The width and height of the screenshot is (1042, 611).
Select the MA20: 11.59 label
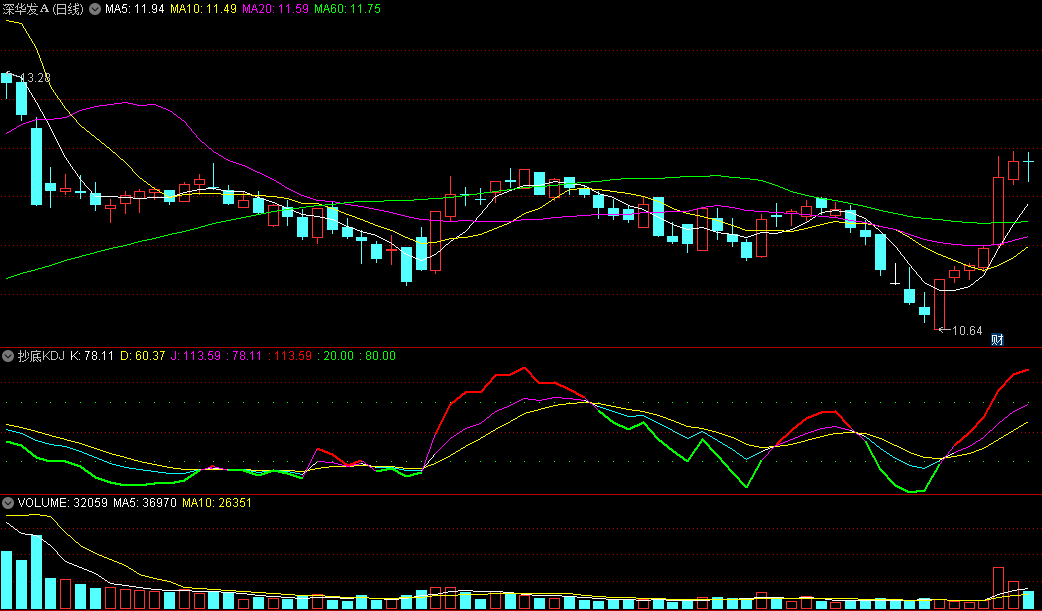point(275,9)
